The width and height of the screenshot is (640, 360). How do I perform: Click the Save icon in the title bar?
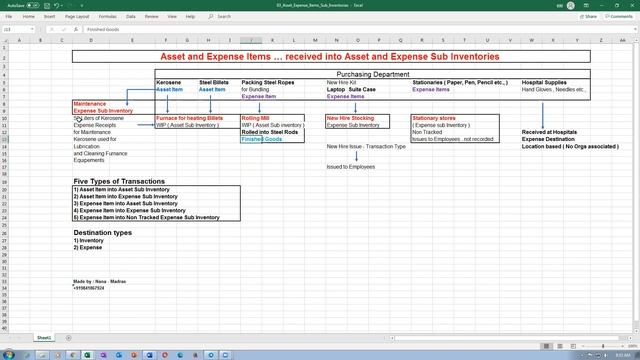(x=47, y=5)
